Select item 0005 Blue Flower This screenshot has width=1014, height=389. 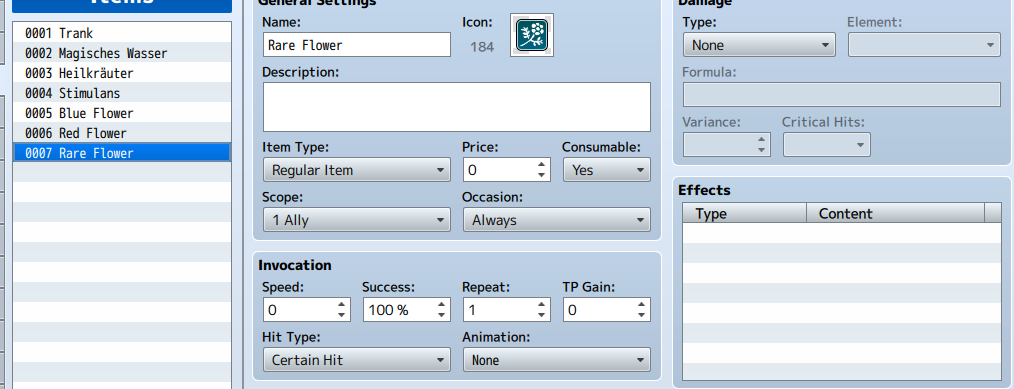pos(122,113)
